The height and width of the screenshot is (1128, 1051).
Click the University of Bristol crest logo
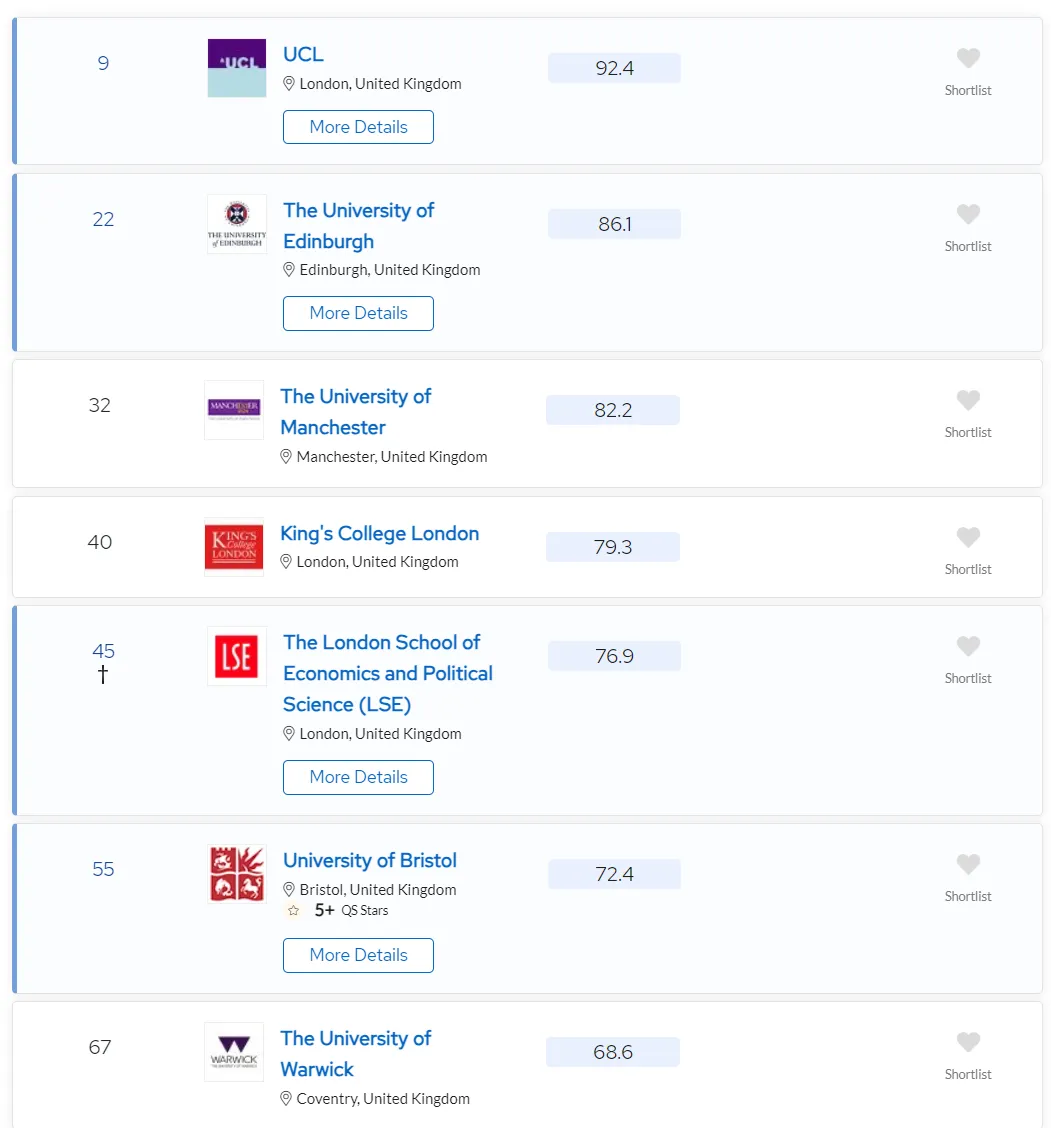click(x=237, y=874)
